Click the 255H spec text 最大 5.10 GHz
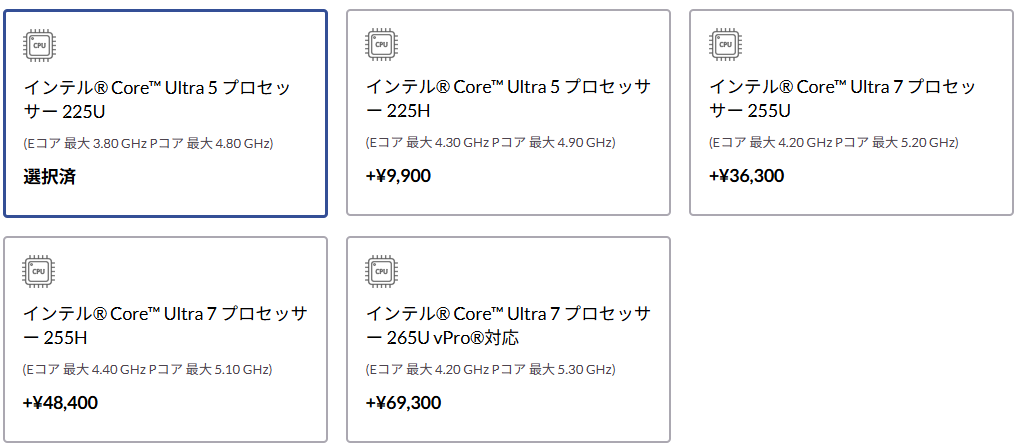Viewport: 1024px width, 448px height. 230,370
